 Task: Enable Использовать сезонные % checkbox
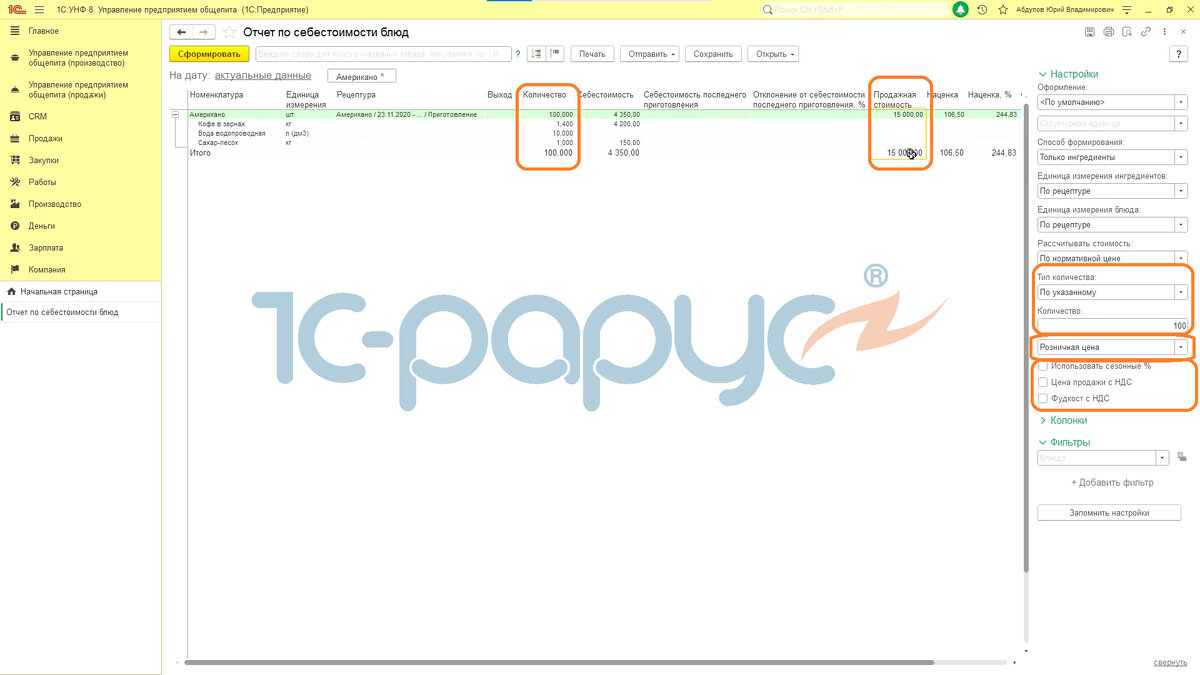[x=1043, y=366]
